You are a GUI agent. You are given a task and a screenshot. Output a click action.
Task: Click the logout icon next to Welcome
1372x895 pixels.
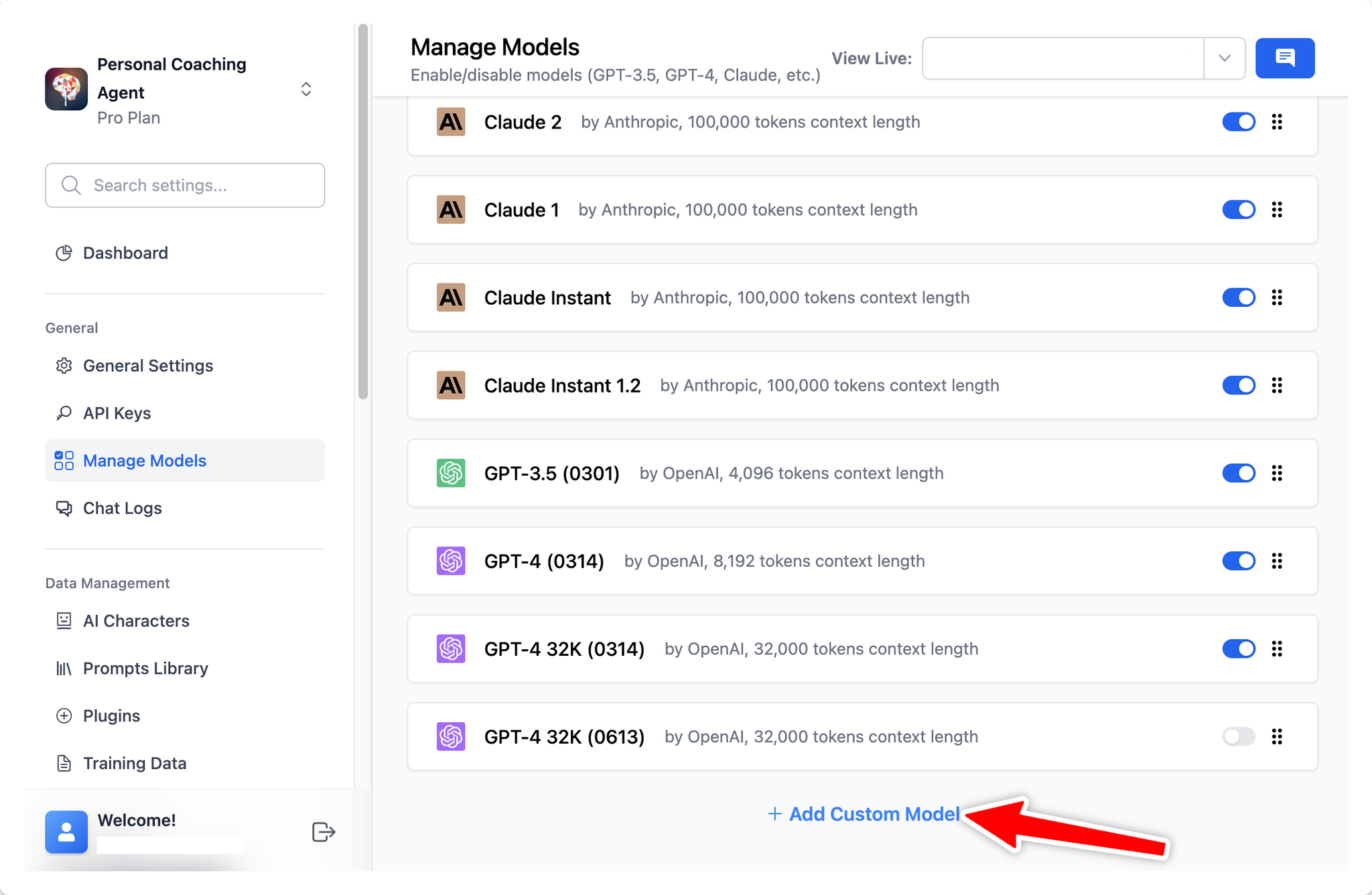pos(324,832)
